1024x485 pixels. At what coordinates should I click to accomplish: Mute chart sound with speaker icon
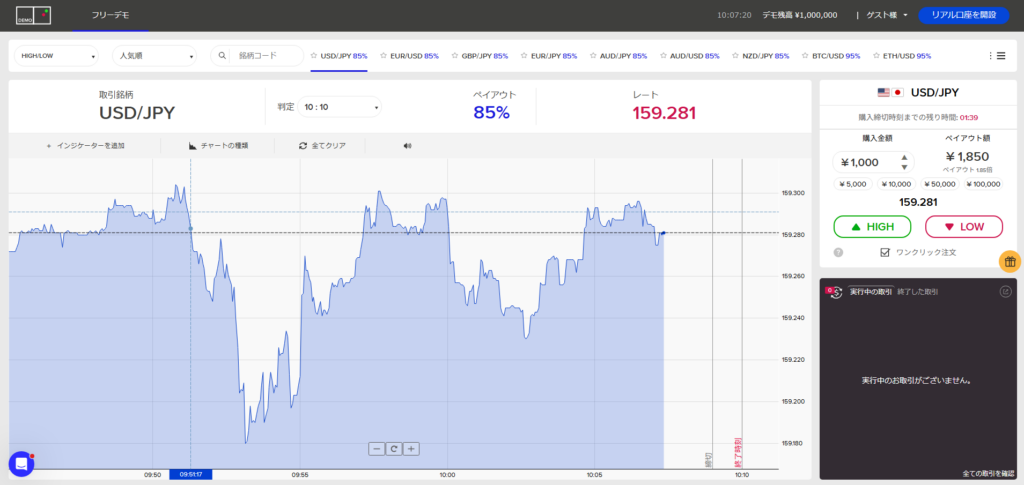(408, 146)
